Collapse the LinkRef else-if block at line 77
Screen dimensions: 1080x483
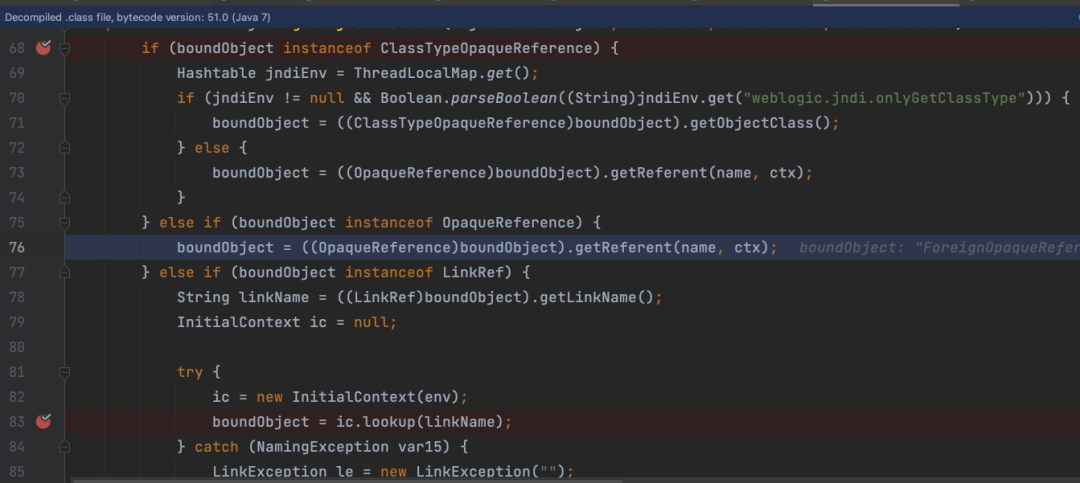(x=65, y=272)
